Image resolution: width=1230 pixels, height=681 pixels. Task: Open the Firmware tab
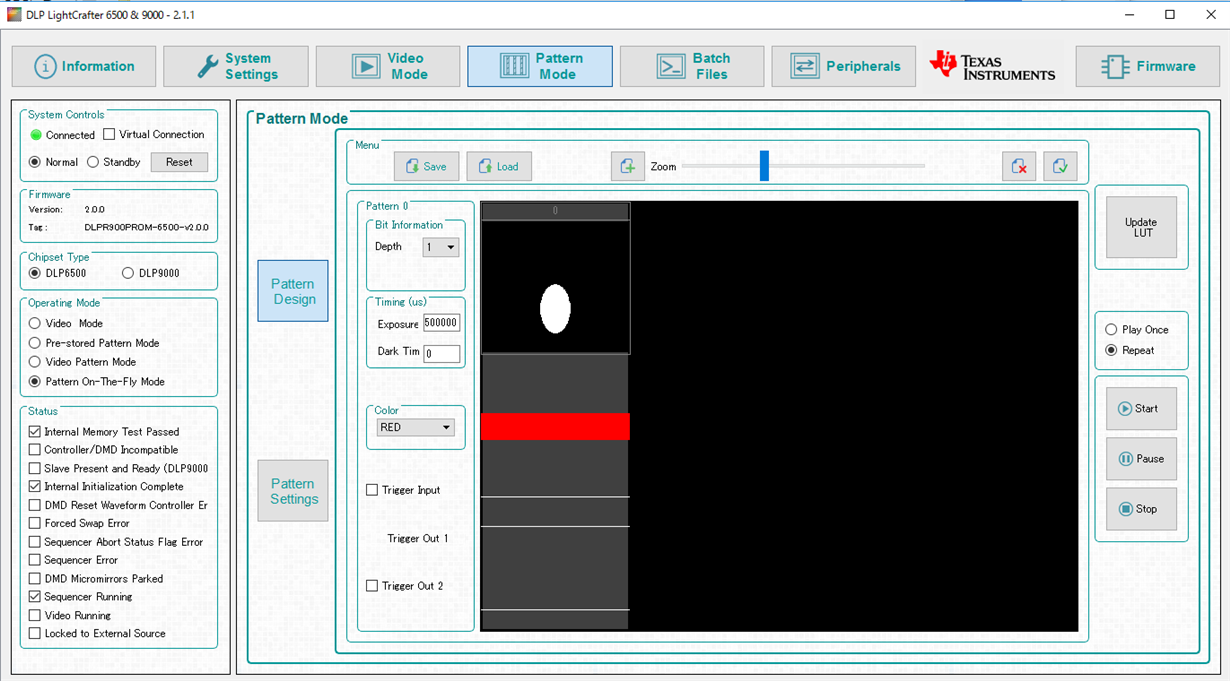1148,66
